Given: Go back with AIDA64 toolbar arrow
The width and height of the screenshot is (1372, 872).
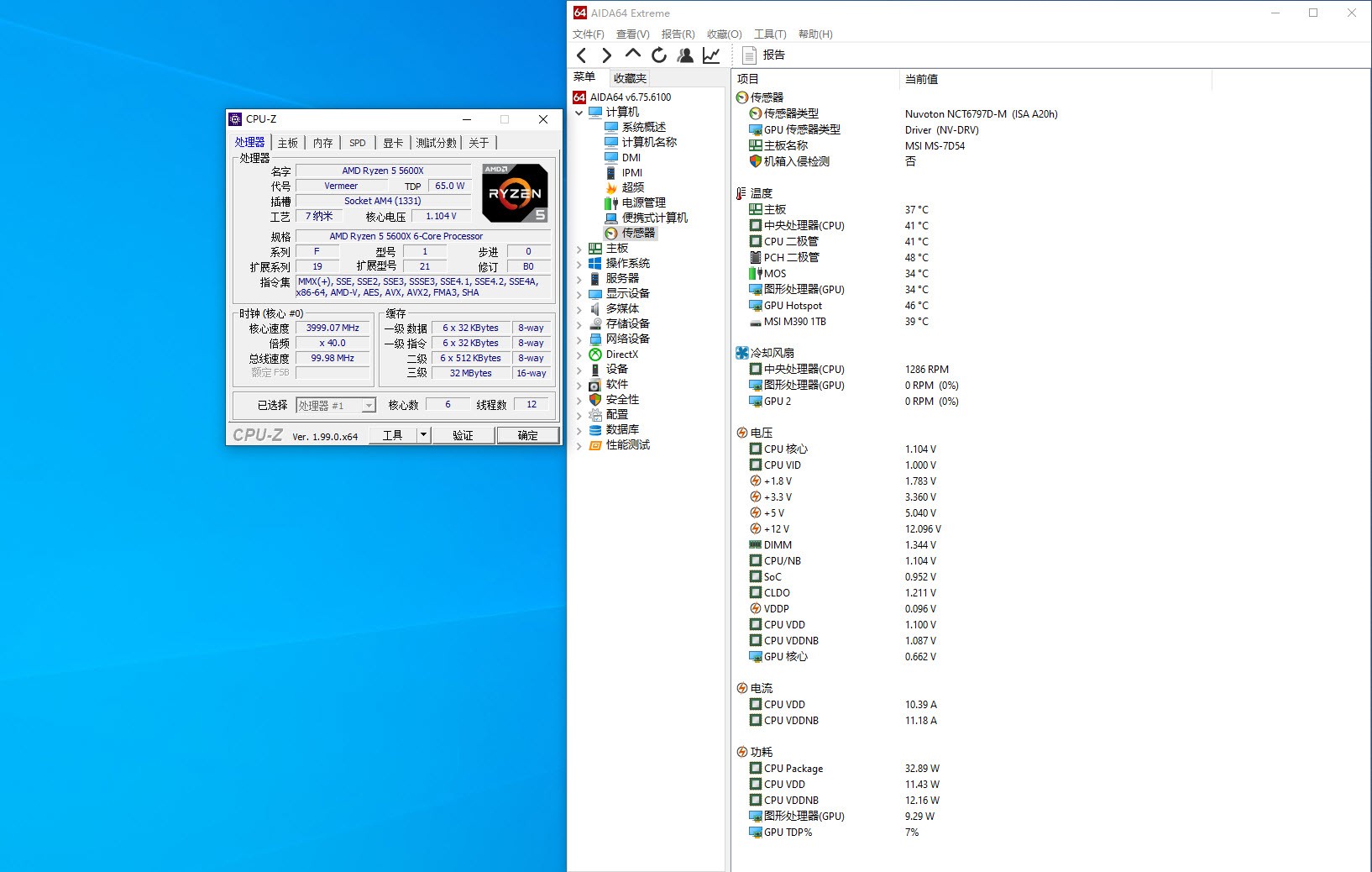Looking at the screenshot, I should (x=581, y=55).
